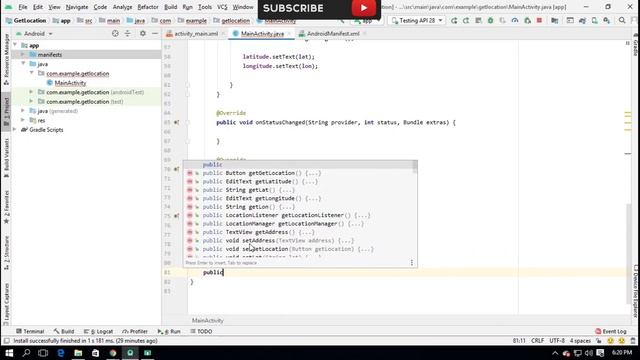
Task: Collapse the app module node
Action: (x=16, y=45)
